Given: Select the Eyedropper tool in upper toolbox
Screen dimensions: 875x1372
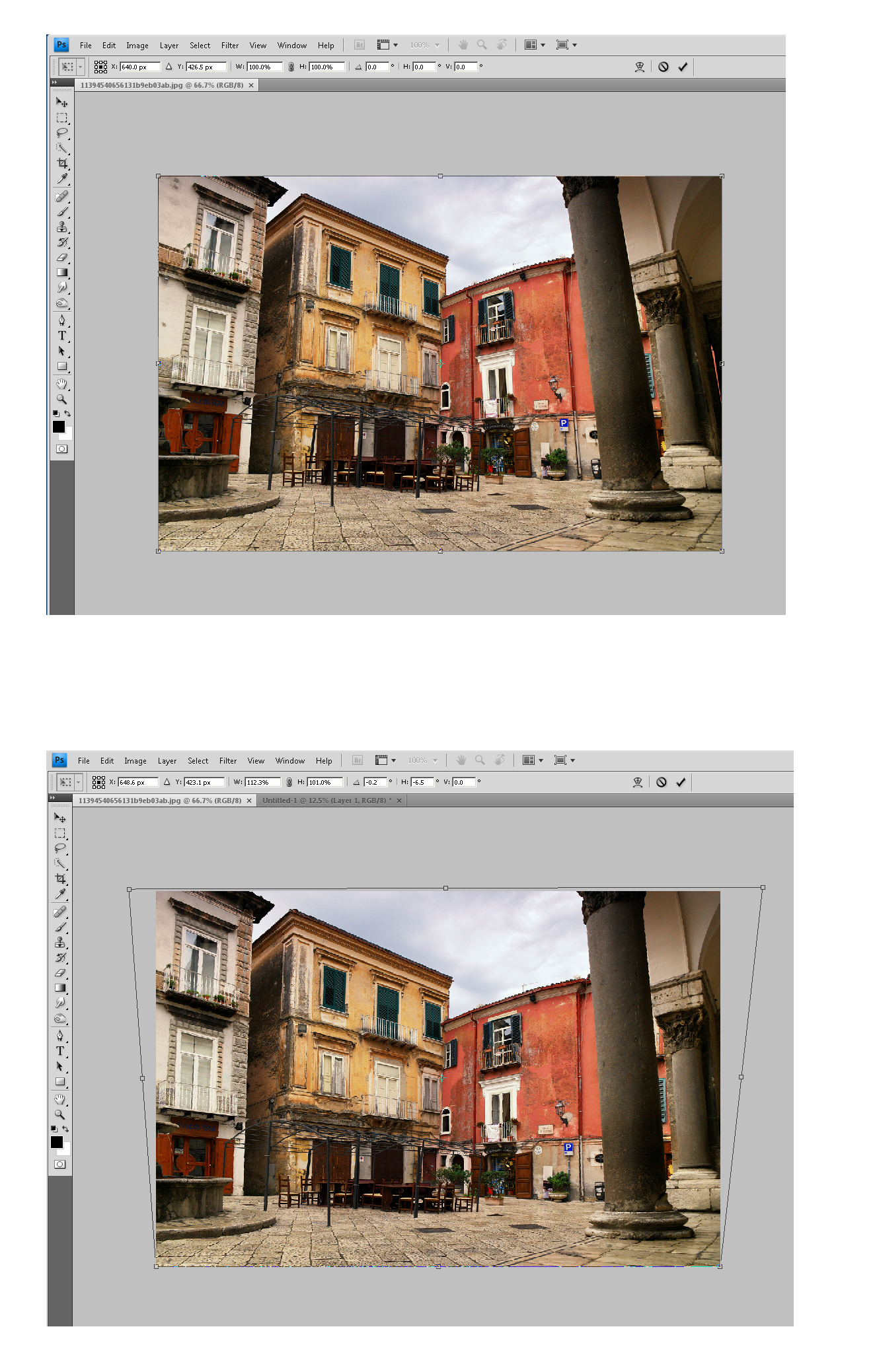Looking at the screenshot, I should tap(62, 178).
